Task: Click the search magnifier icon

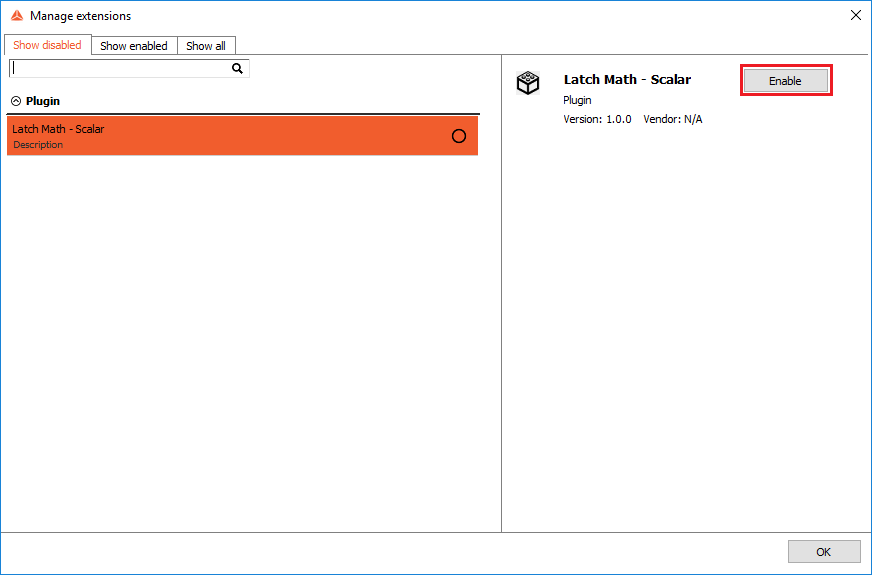Action: 237,68
